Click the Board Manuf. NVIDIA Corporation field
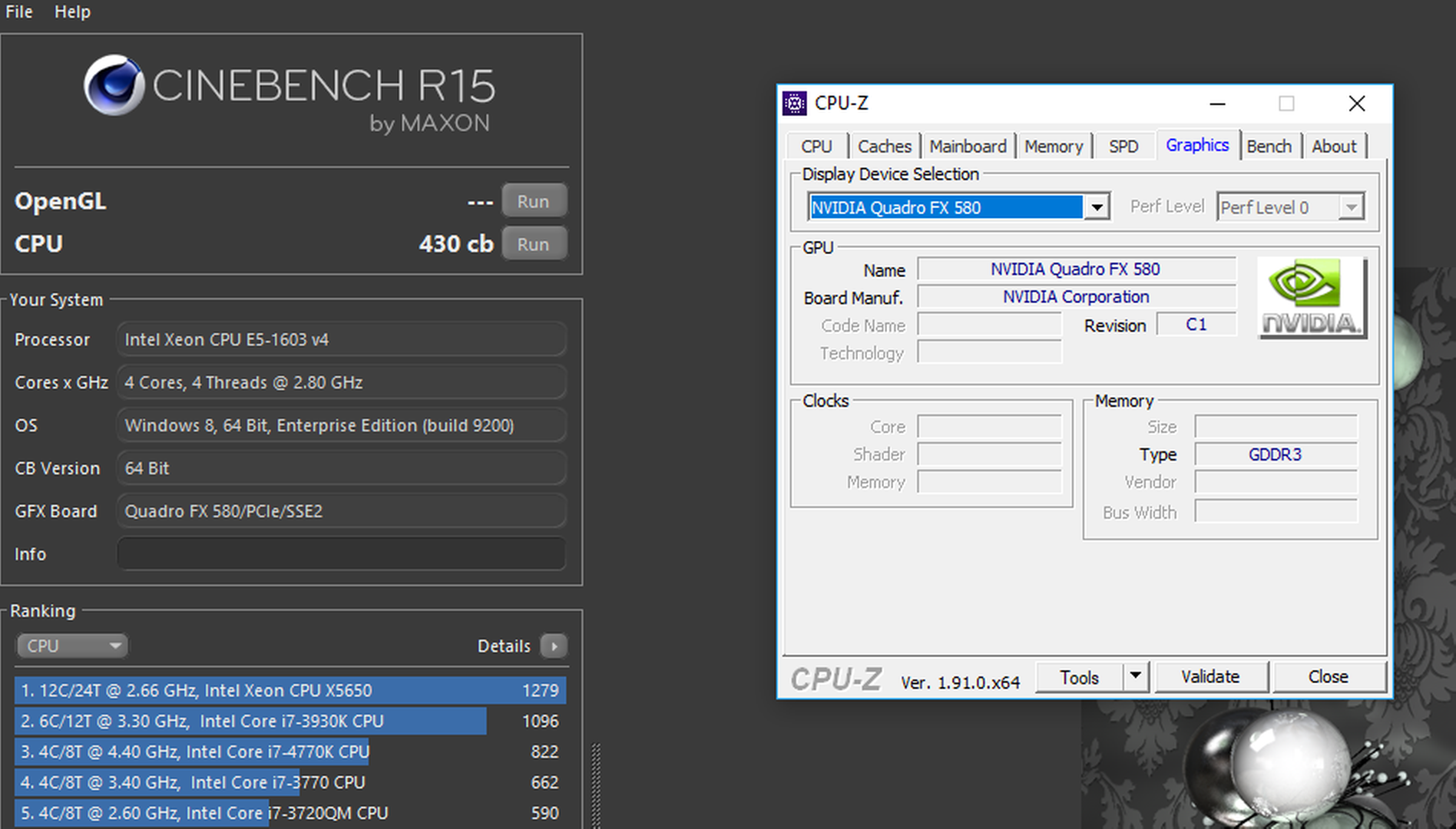Screen dimensions: 1456x829 coord(1077,297)
